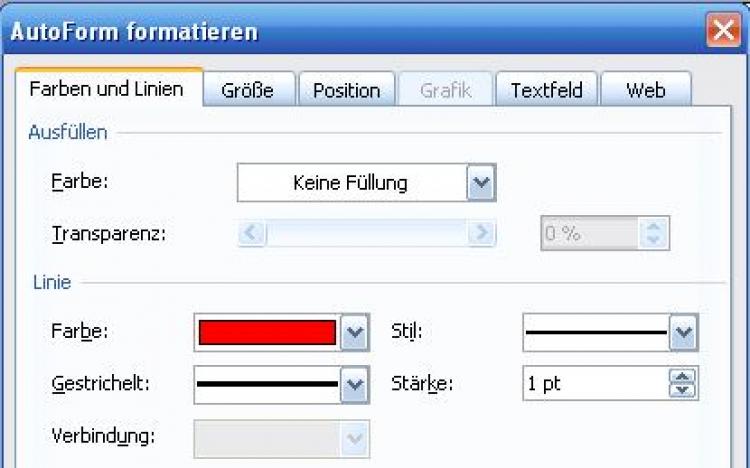Open the Position tab
750x468 pixels.
pyautogui.click(x=346, y=90)
